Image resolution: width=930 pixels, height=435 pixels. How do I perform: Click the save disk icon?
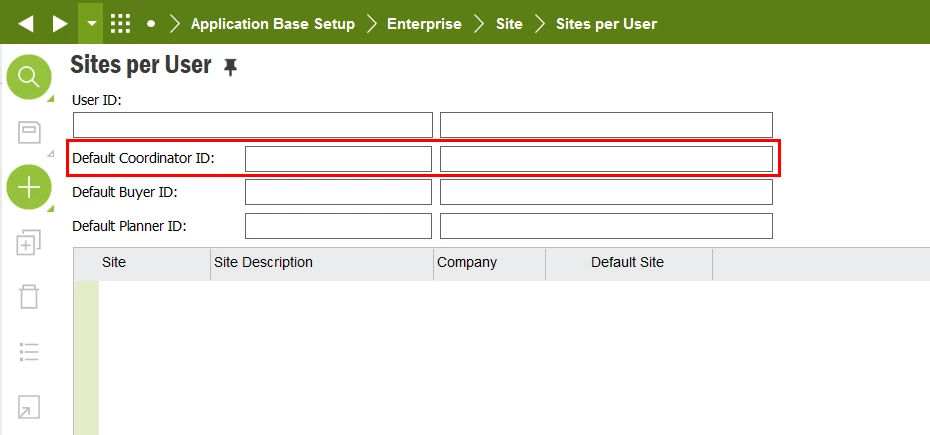click(29, 132)
